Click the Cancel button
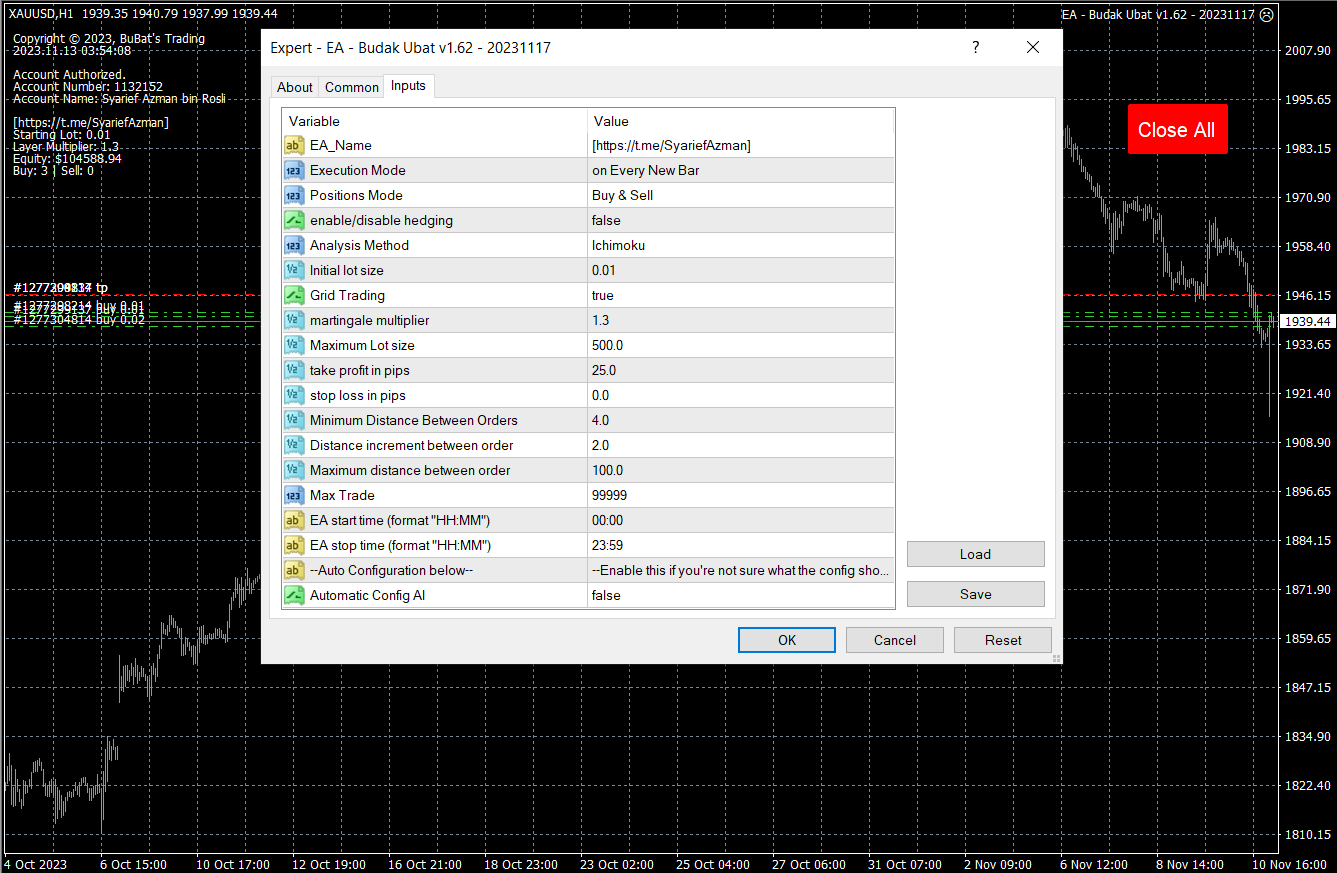 895,640
